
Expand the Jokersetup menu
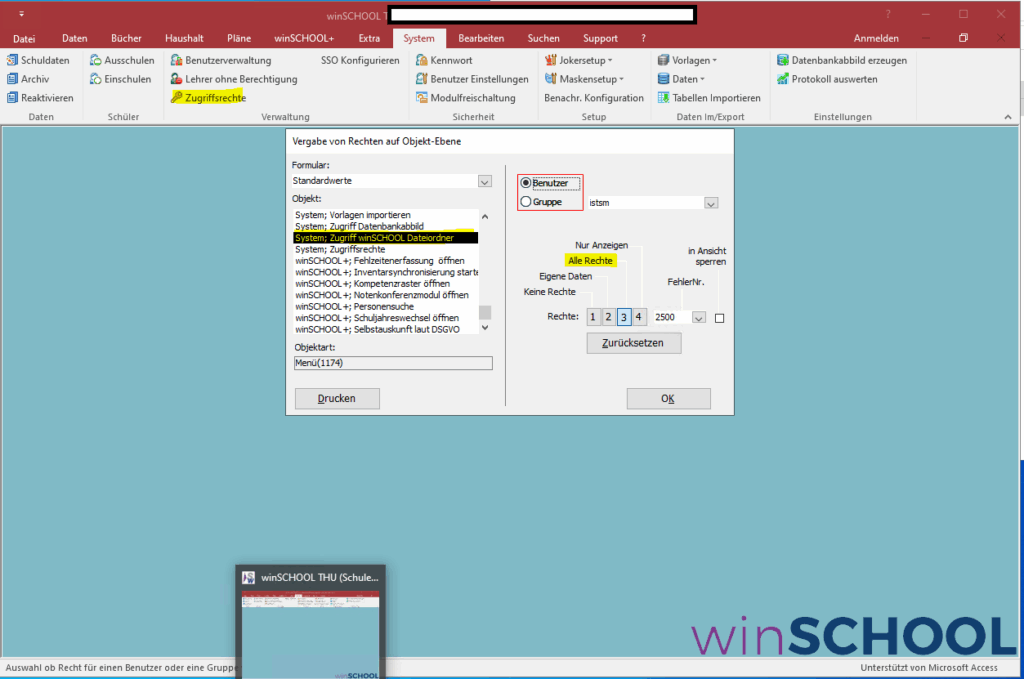coord(579,60)
